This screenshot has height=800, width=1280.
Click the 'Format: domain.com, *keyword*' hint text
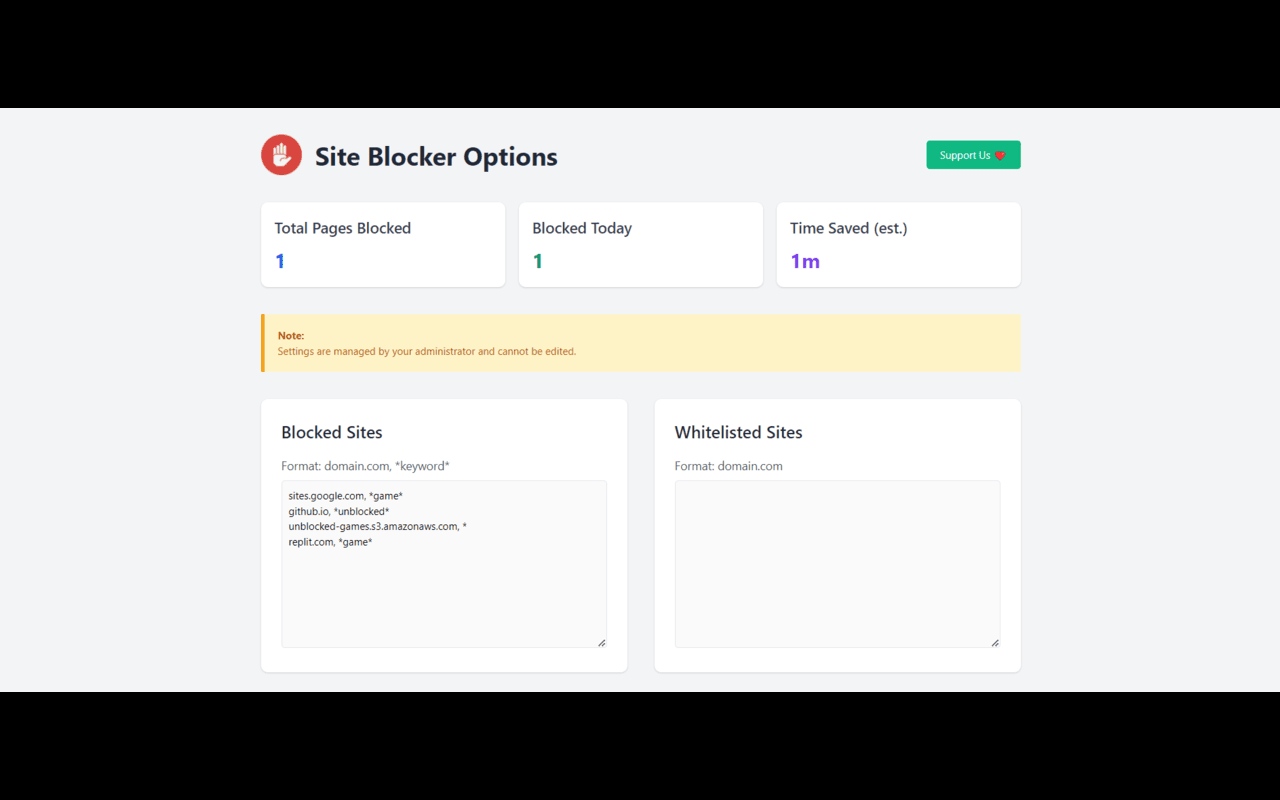pos(365,465)
